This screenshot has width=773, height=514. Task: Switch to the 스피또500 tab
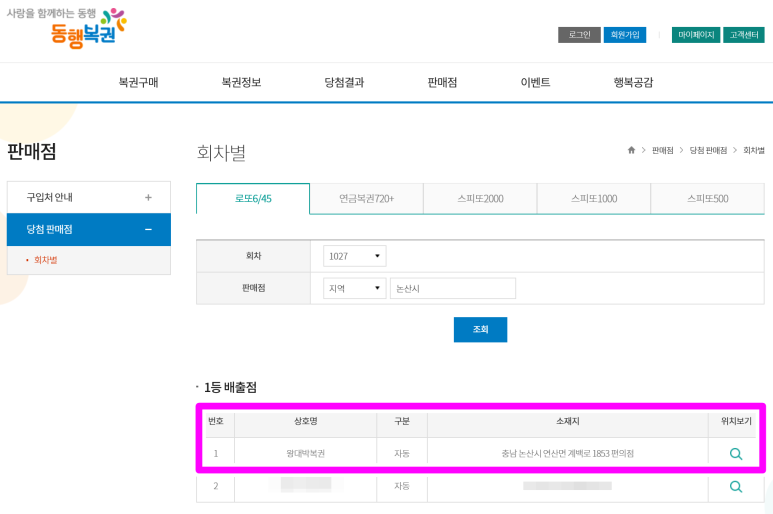[x=707, y=199]
